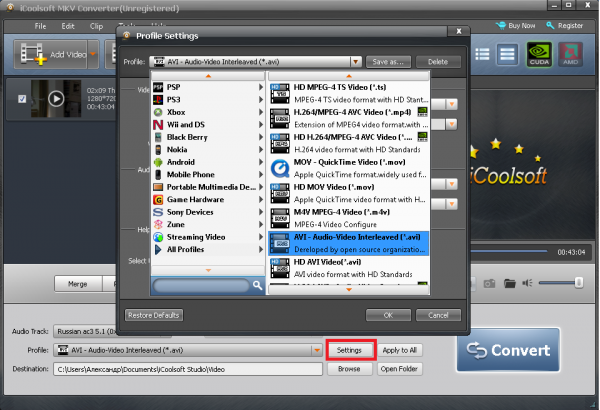Switch to list view with bullet icon
The width and height of the screenshot is (600, 410).
tap(482, 54)
